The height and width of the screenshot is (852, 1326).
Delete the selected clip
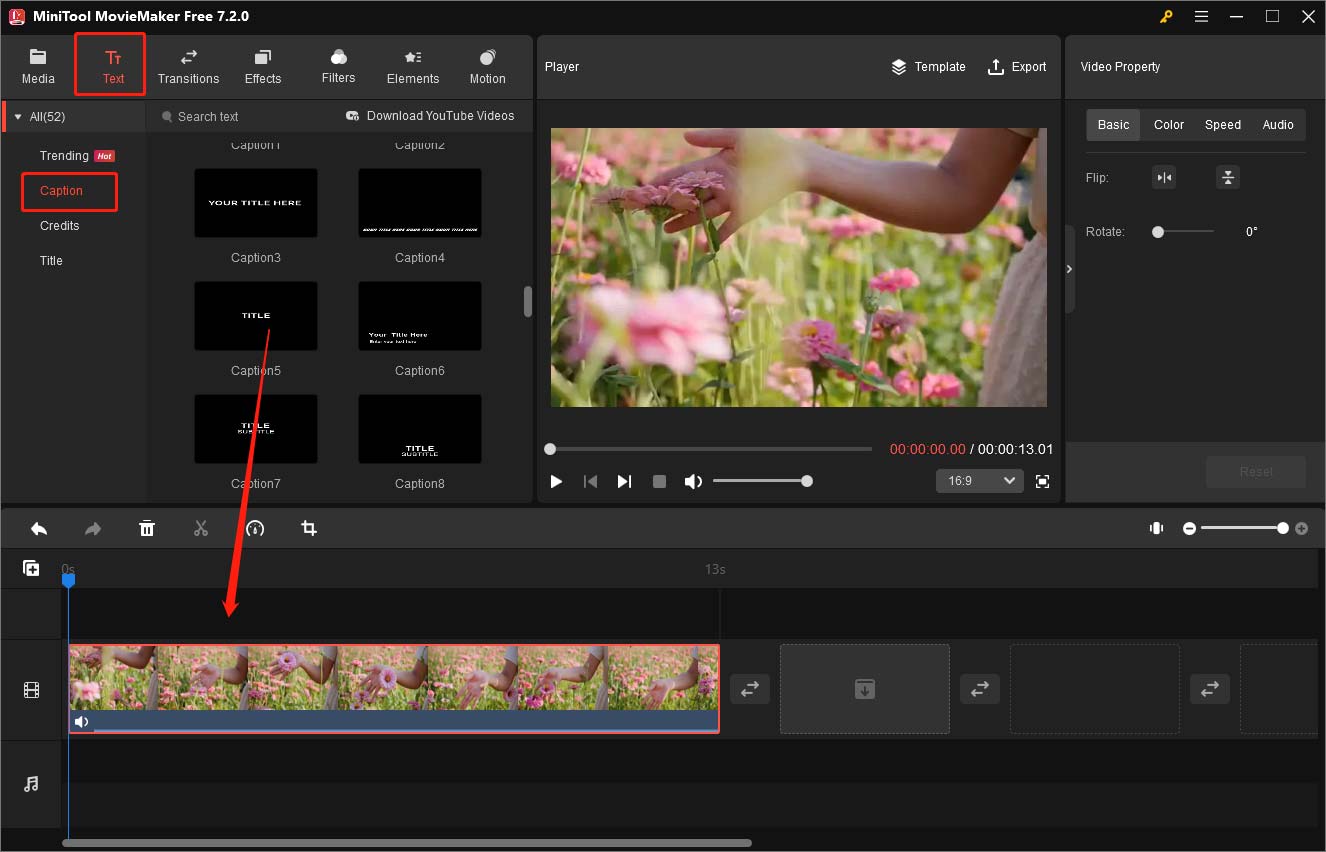147,528
